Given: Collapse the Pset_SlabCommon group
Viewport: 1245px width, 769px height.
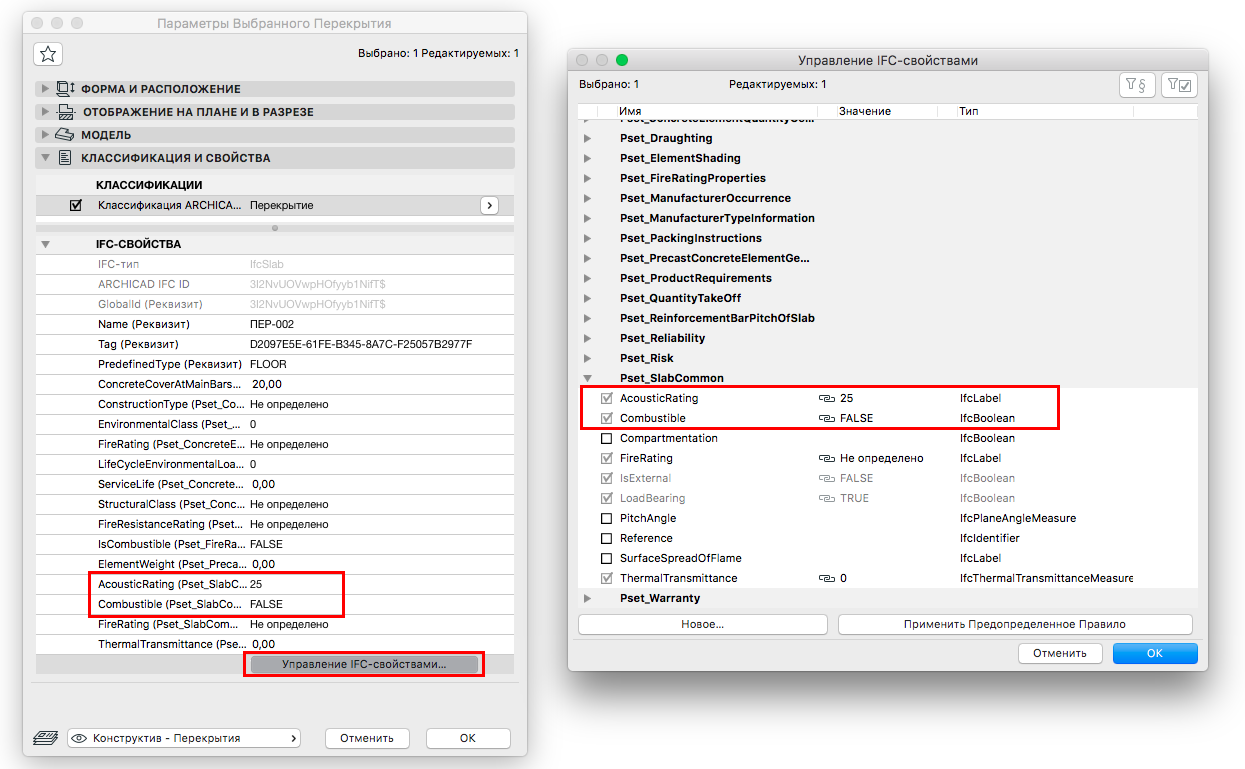Looking at the screenshot, I should (x=587, y=378).
